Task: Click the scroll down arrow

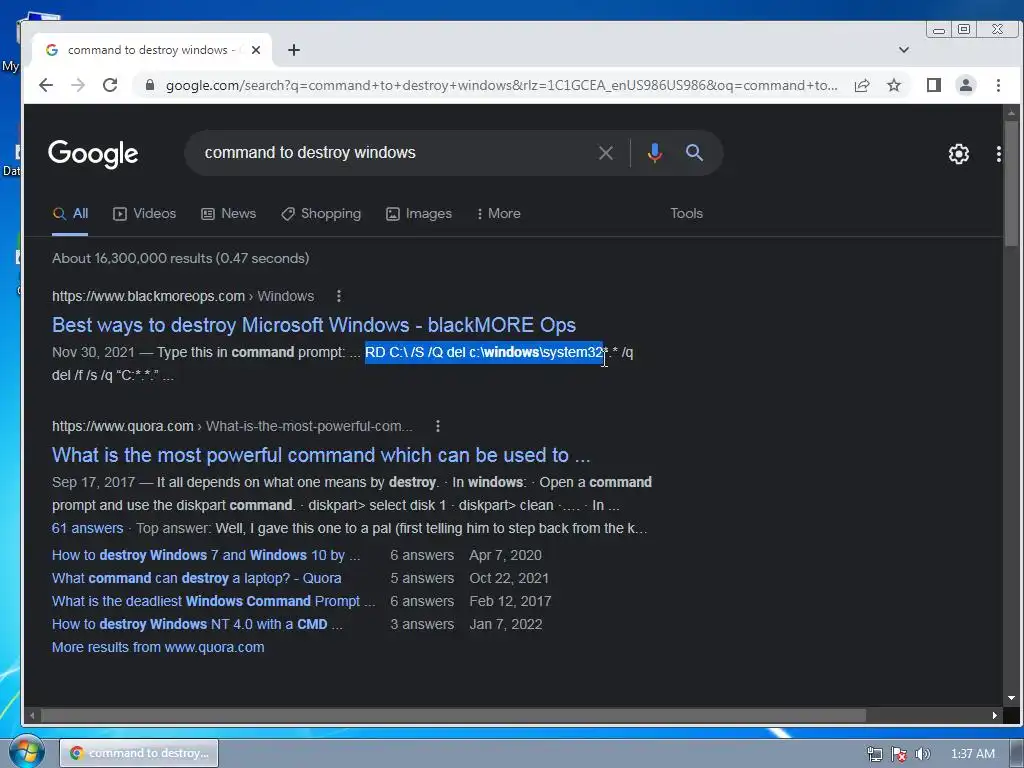Action: click(1012, 698)
